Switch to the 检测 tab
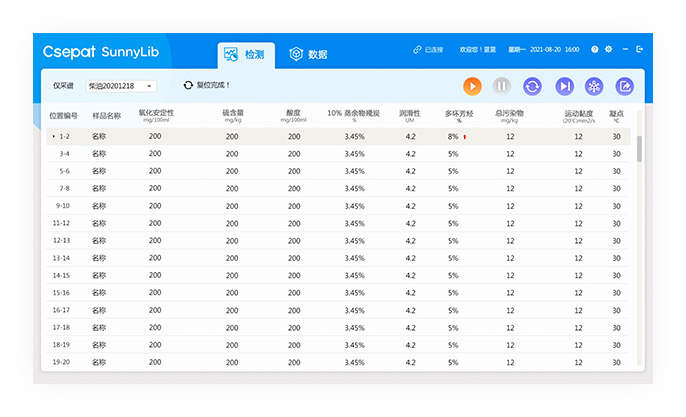The image size is (686, 417). pos(245,54)
